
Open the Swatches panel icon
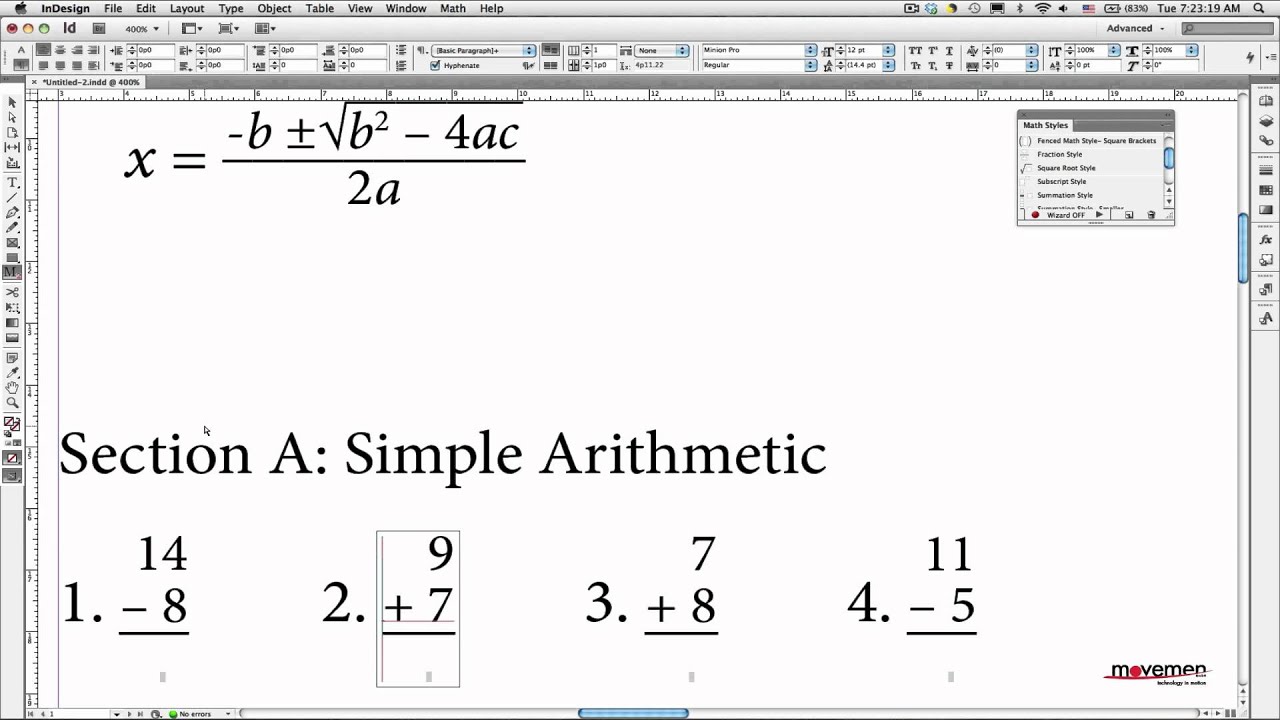click(1266, 190)
